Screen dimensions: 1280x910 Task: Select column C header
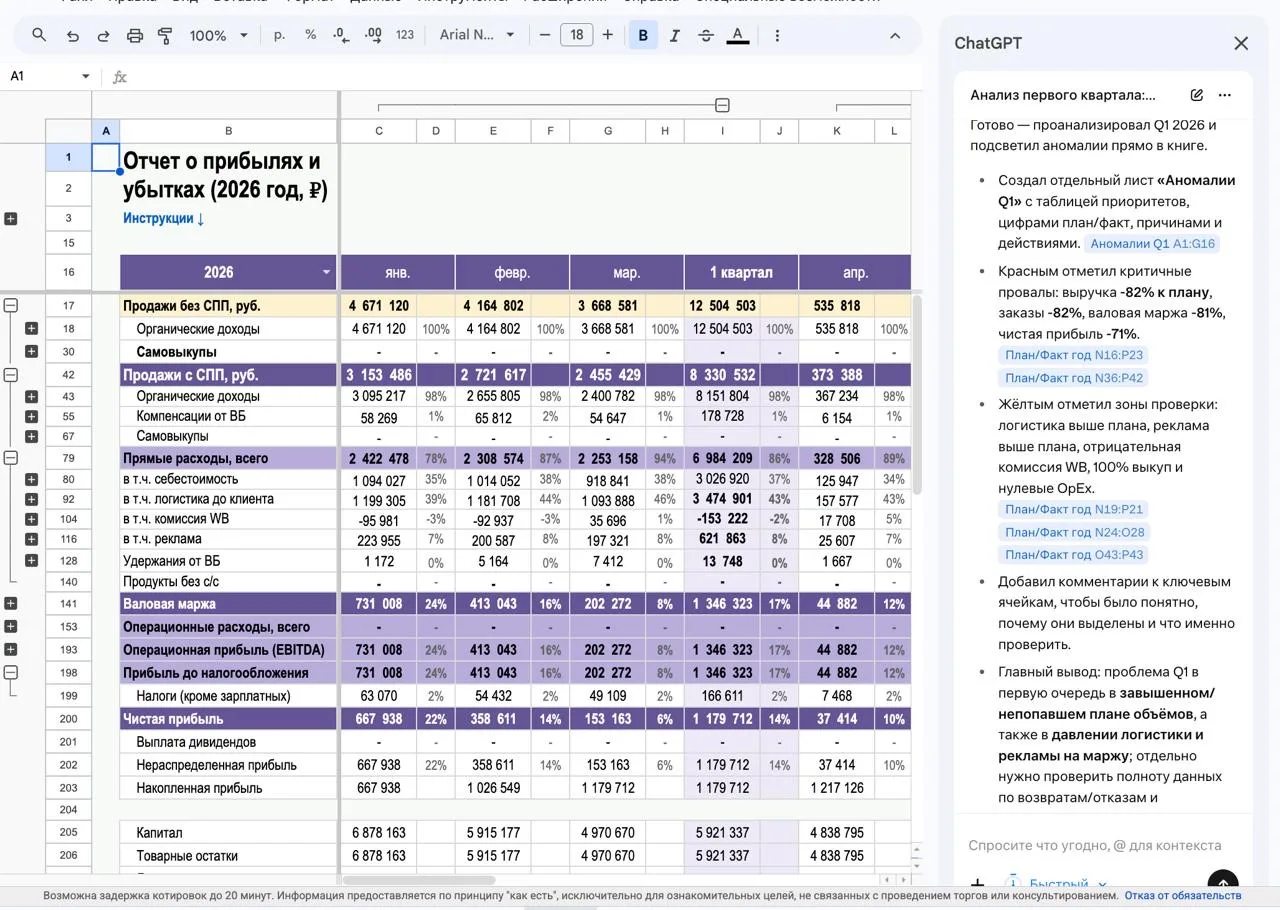click(x=379, y=131)
